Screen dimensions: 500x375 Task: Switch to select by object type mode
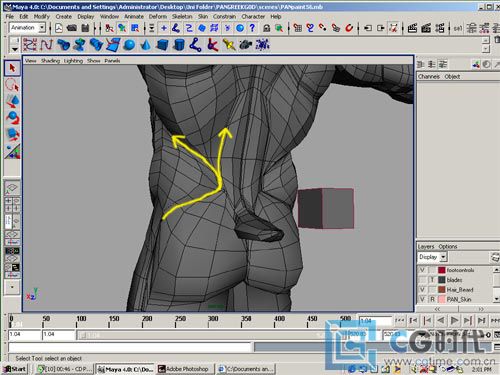[122, 28]
